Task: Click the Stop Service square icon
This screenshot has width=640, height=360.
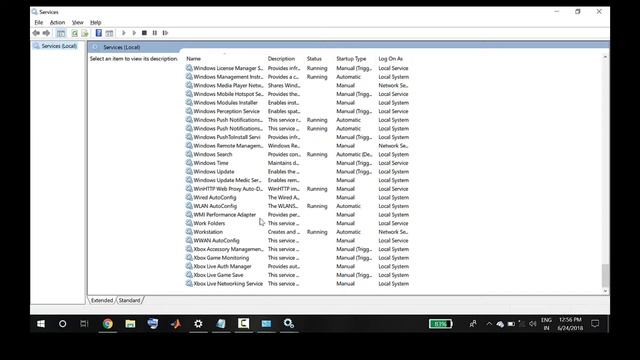Action: (144, 33)
